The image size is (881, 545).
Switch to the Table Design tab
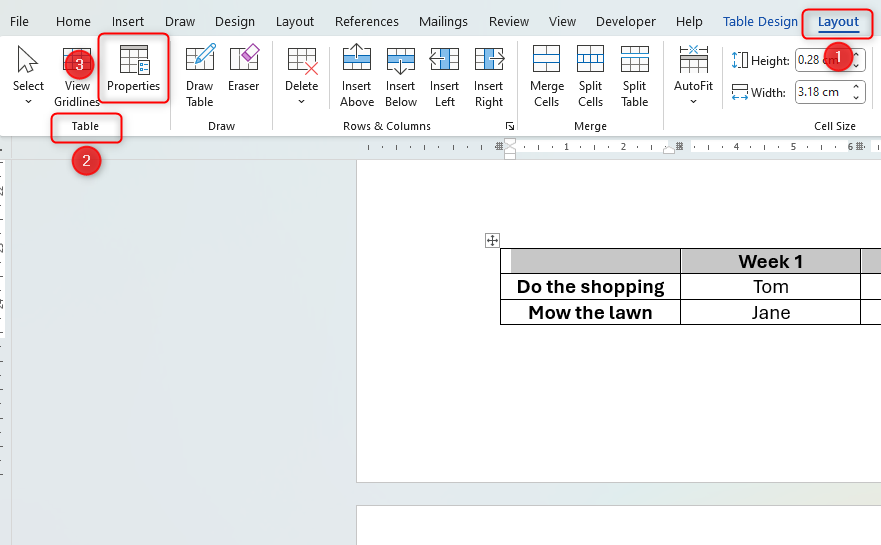(760, 21)
